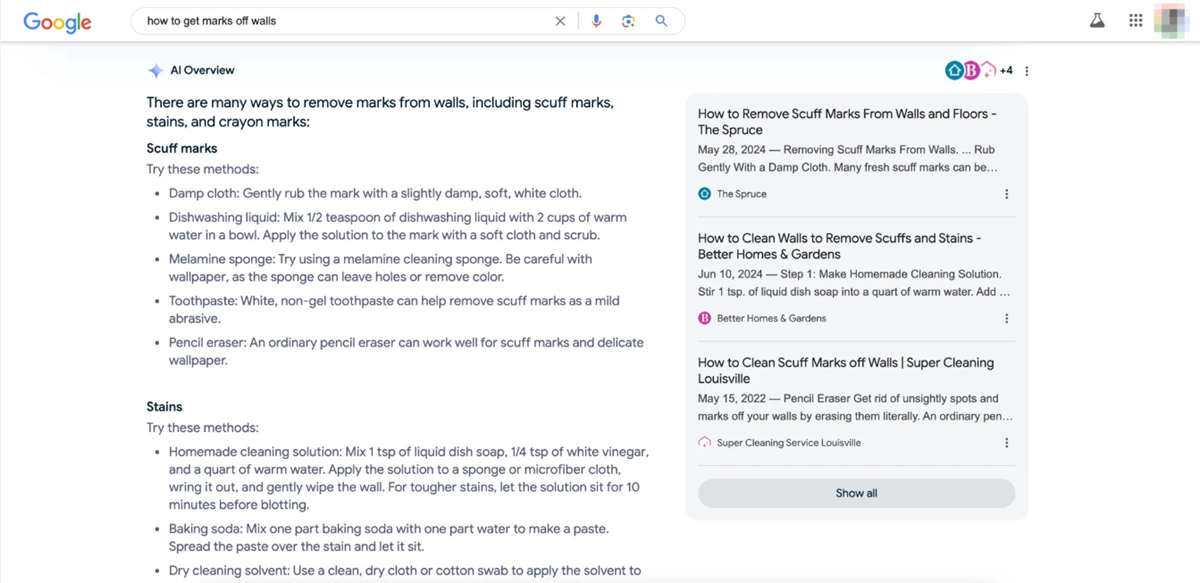Click The Spruce site favicon
The height and width of the screenshot is (583, 1200).
(x=704, y=194)
